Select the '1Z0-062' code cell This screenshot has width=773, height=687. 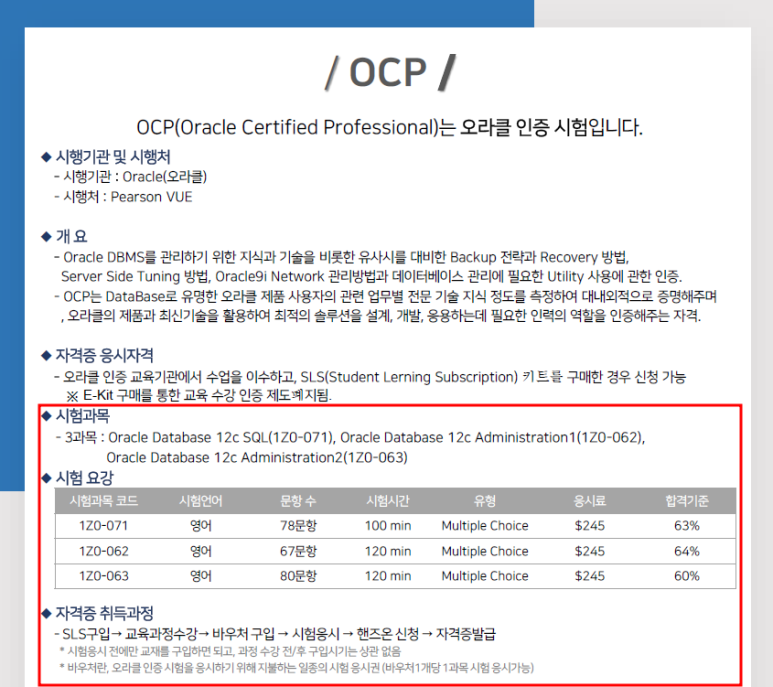click(104, 551)
